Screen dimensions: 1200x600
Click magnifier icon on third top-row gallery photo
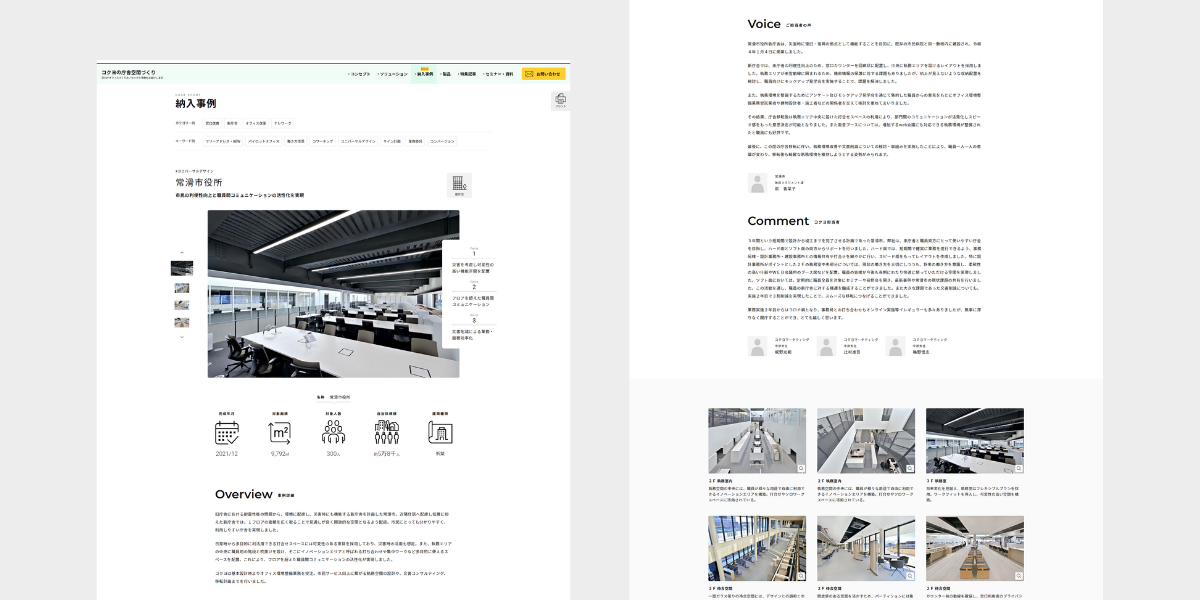pyautogui.click(x=1018, y=468)
